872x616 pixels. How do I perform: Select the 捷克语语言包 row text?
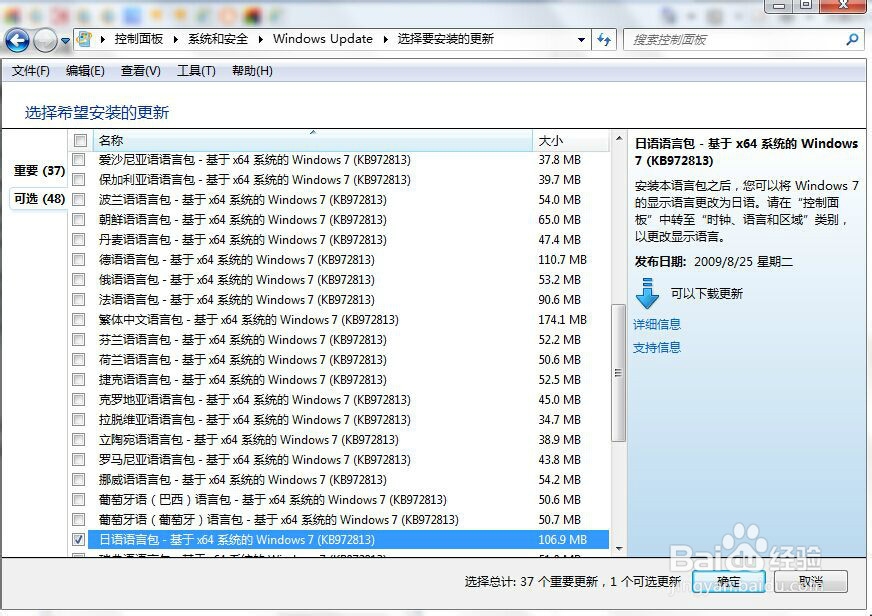tap(242, 380)
